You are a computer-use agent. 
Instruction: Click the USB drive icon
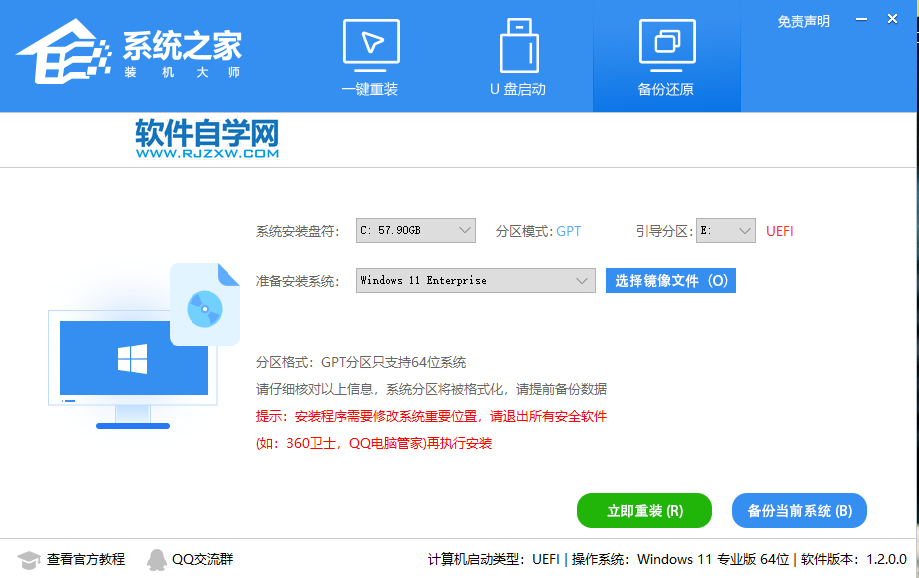pyautogui.click(x=519, y=46)
